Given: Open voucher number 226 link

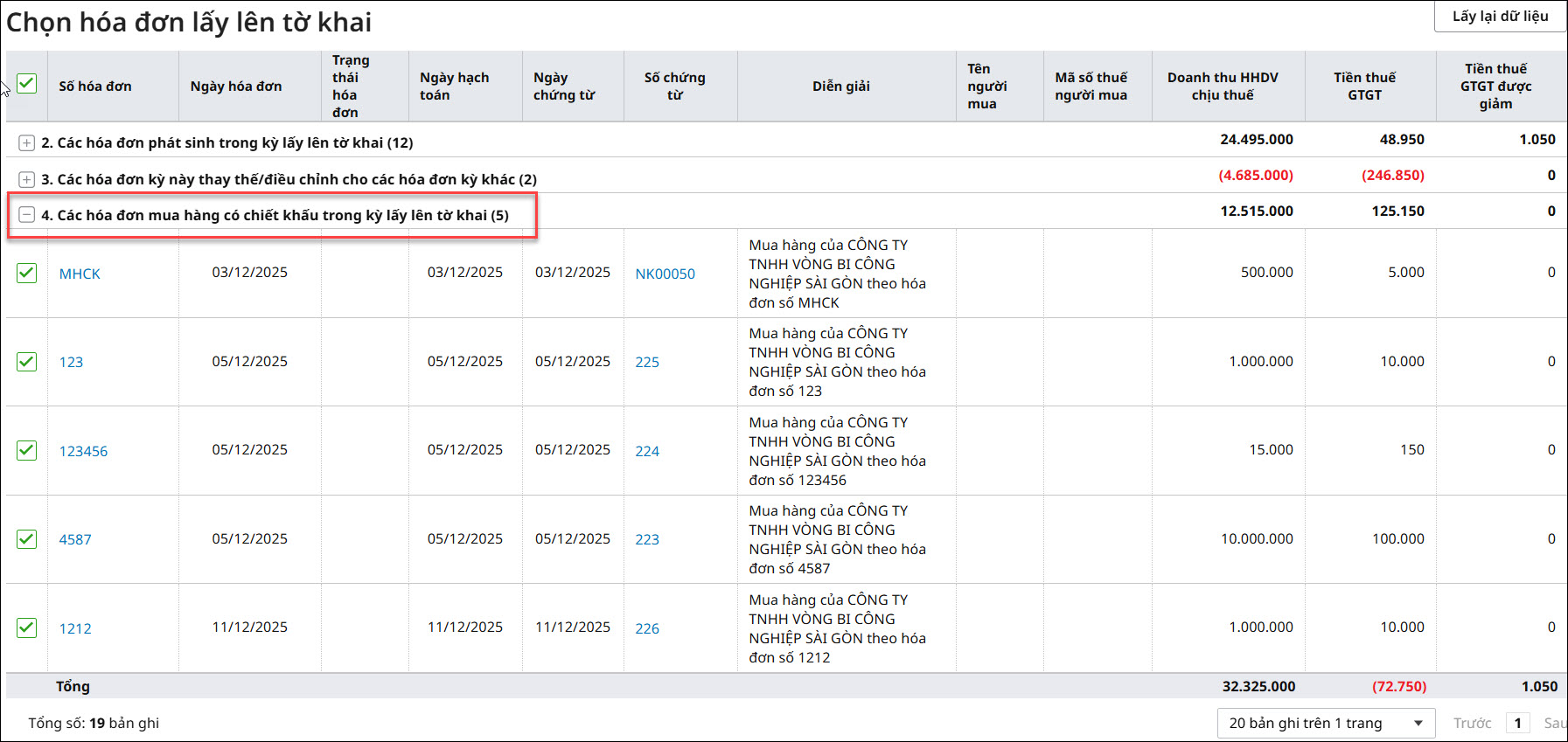Looking at the screenshot, I should pyautogui.click(x=647, y=628).
